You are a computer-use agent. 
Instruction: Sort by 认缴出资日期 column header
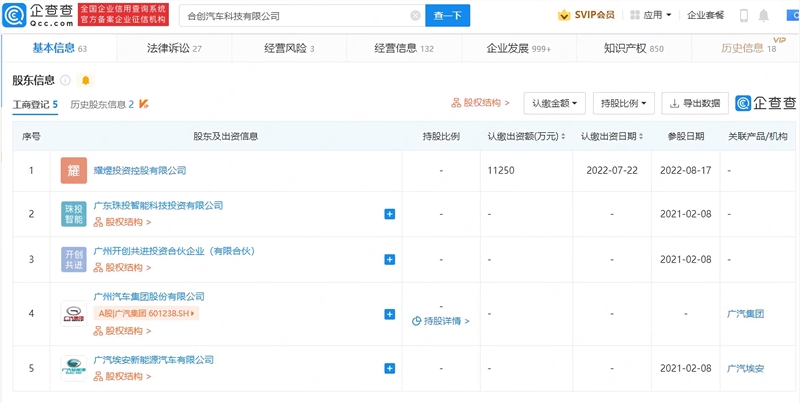[612, 136]
